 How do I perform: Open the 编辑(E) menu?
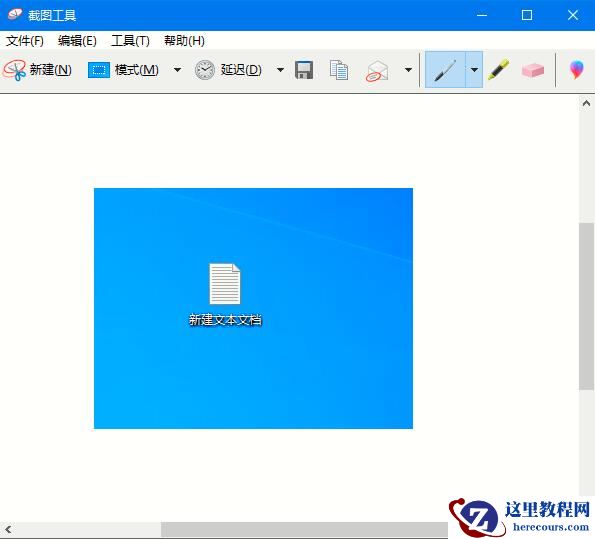77,41
